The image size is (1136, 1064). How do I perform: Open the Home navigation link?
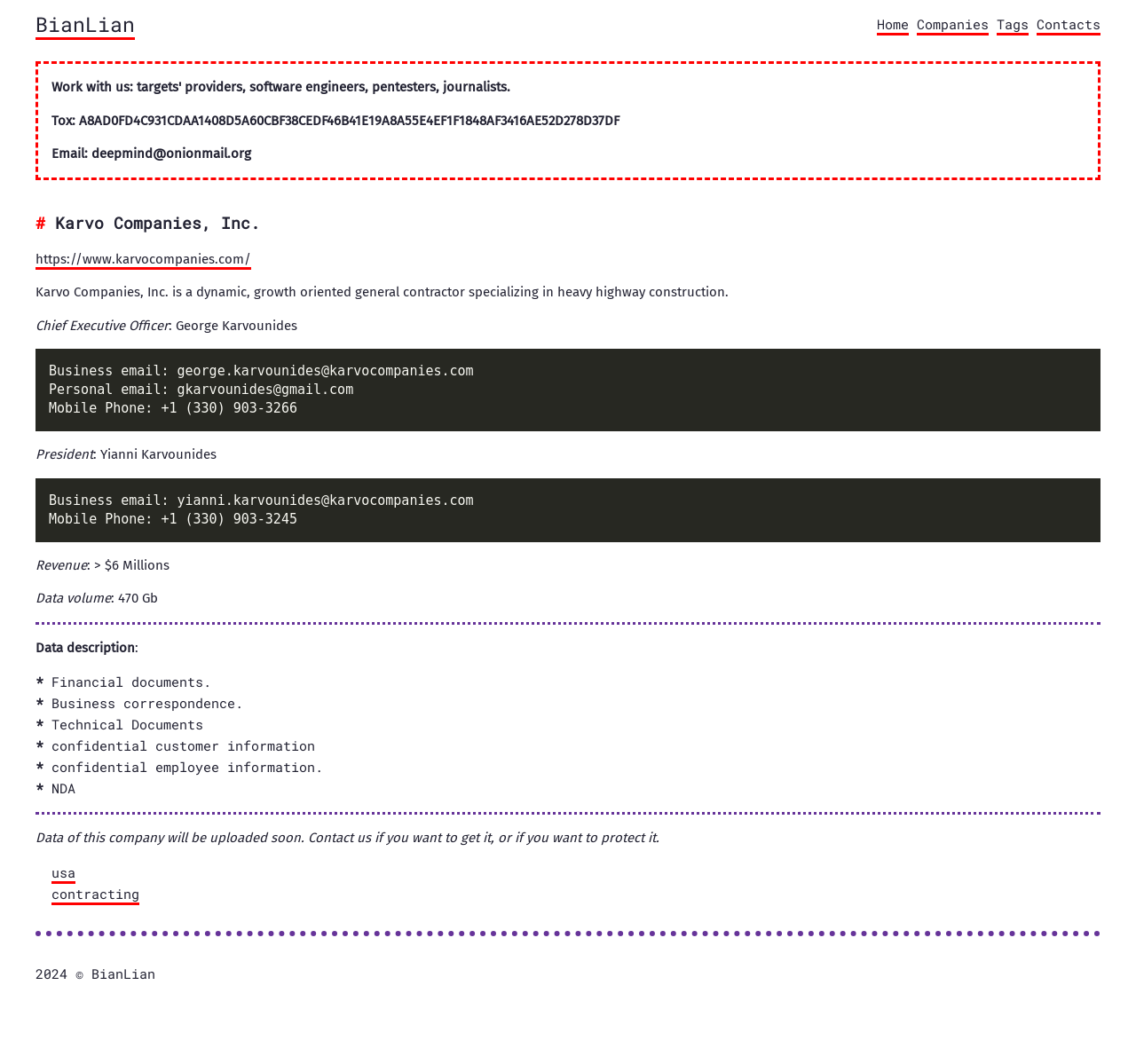(892, 25)
